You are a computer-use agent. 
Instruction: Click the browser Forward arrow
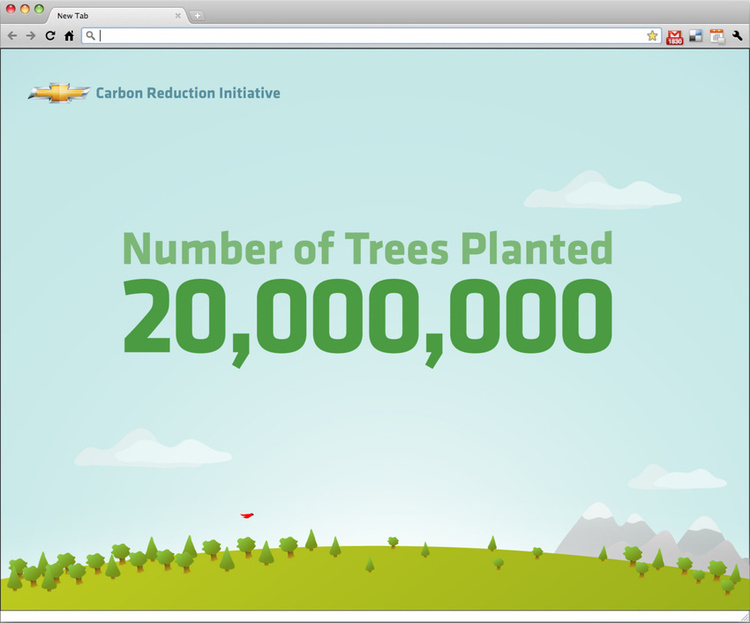(31, 35)
